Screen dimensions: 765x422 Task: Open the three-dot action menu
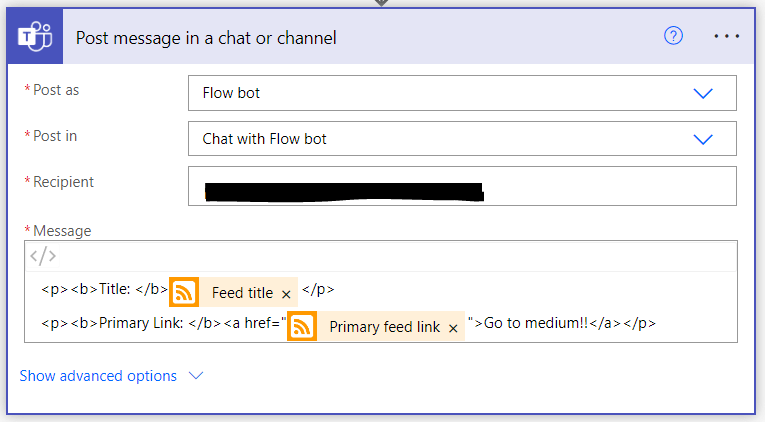coord(727,36)
